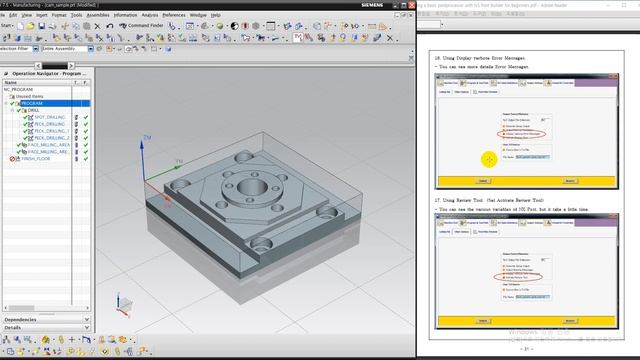The height and width of the screenshot is (360, 640).
Task: Open the Command Finder tool
Action: pyautogui.click(x=141, y=26)
